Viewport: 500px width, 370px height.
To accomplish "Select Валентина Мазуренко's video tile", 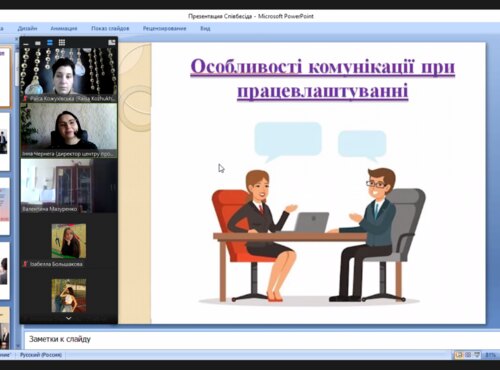I will (69, 186).
